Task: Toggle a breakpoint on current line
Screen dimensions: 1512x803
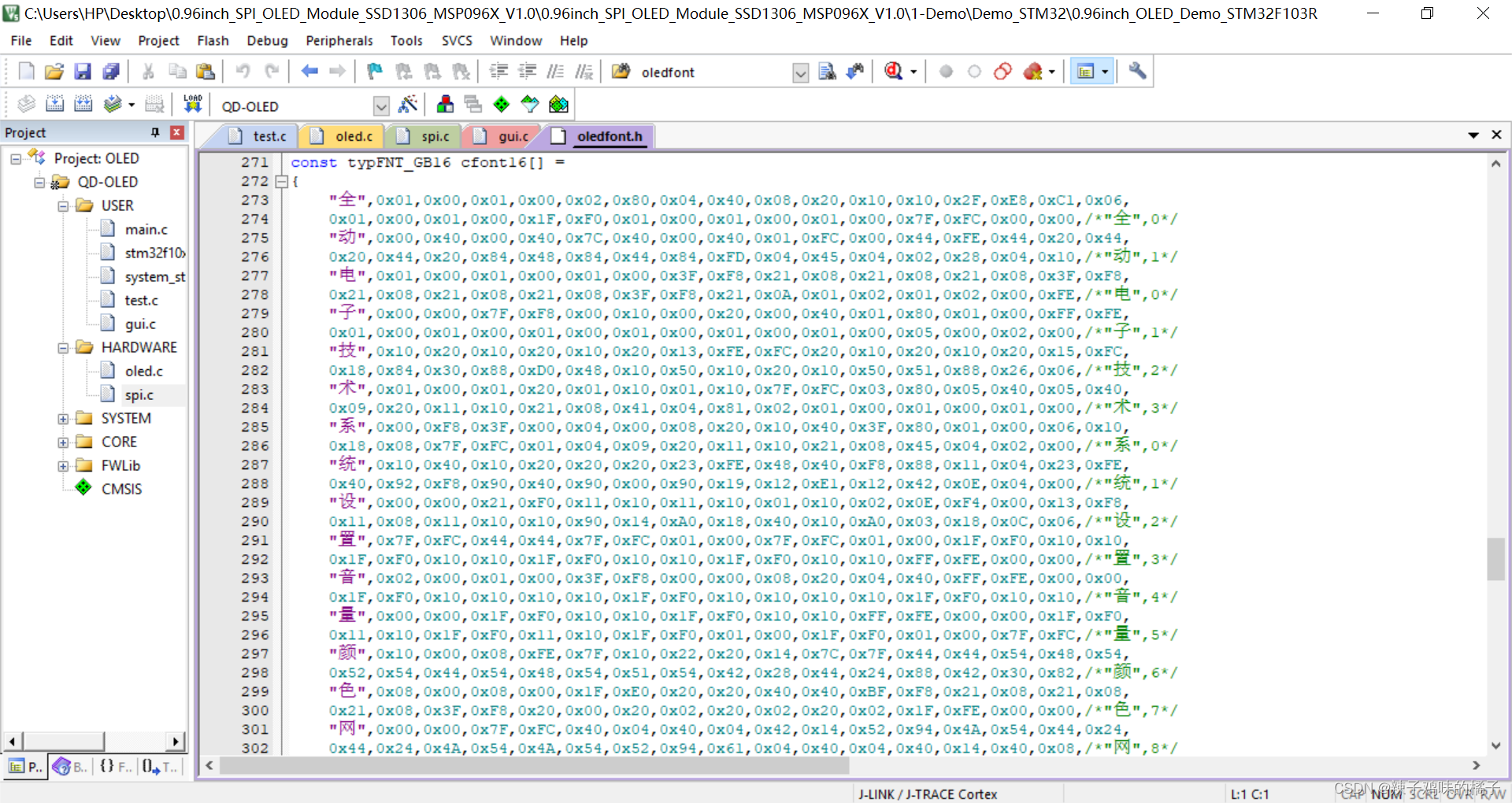Action: click(x=945, y=71)
